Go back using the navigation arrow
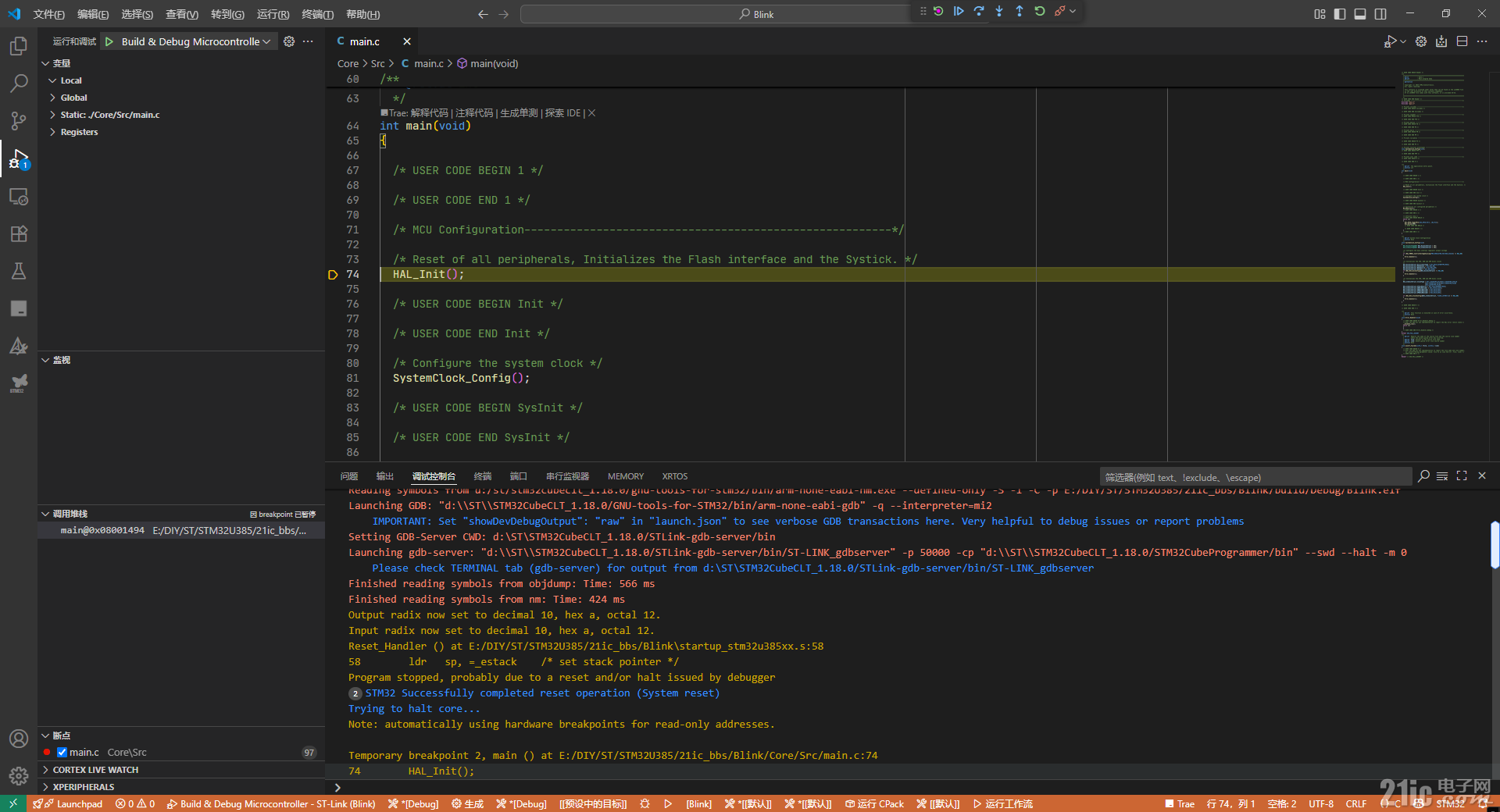The width and height of the screenshot is (1500, 812). pyautogui.click(x=483, y=14)
